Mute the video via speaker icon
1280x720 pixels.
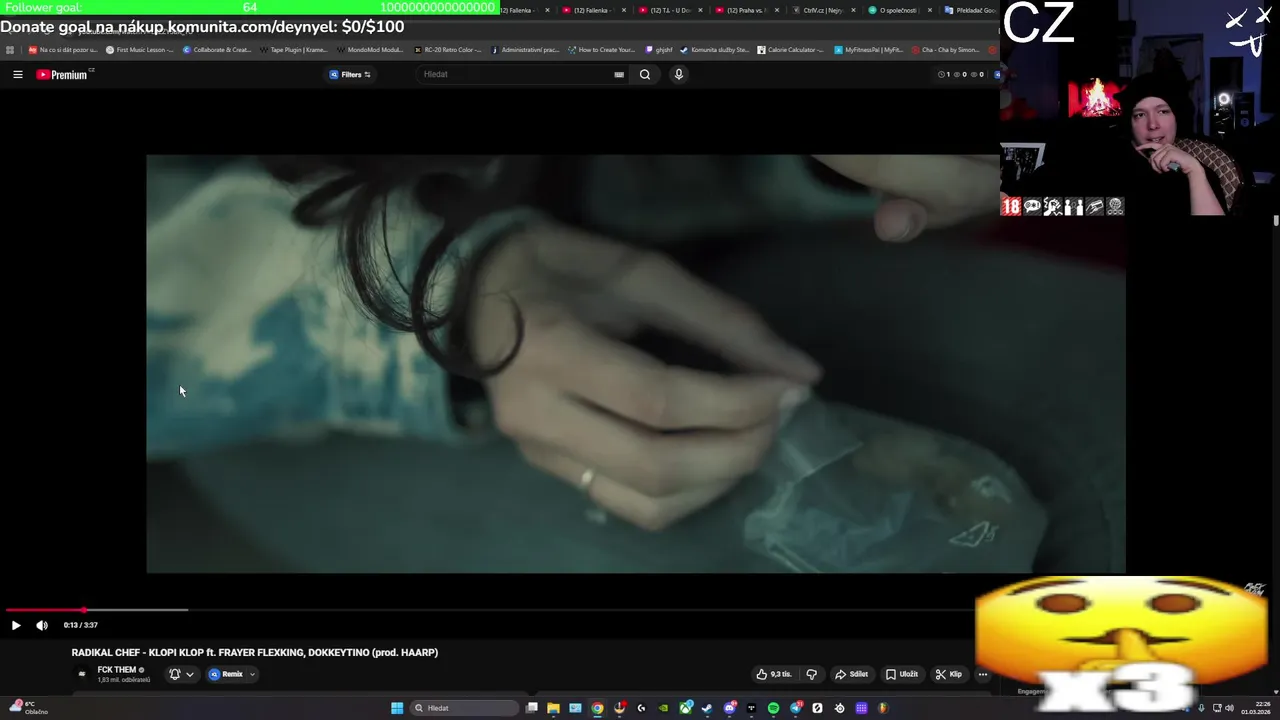pos(41,625)
